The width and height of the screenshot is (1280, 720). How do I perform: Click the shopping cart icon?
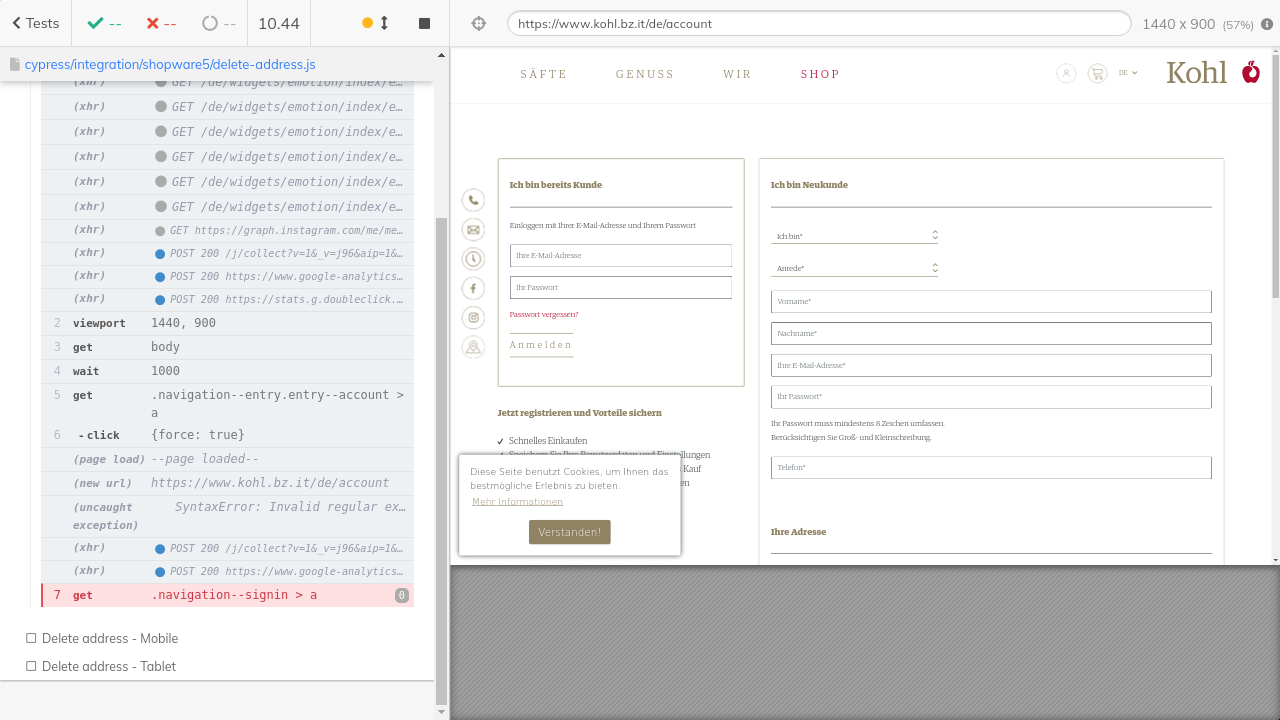1097,73
